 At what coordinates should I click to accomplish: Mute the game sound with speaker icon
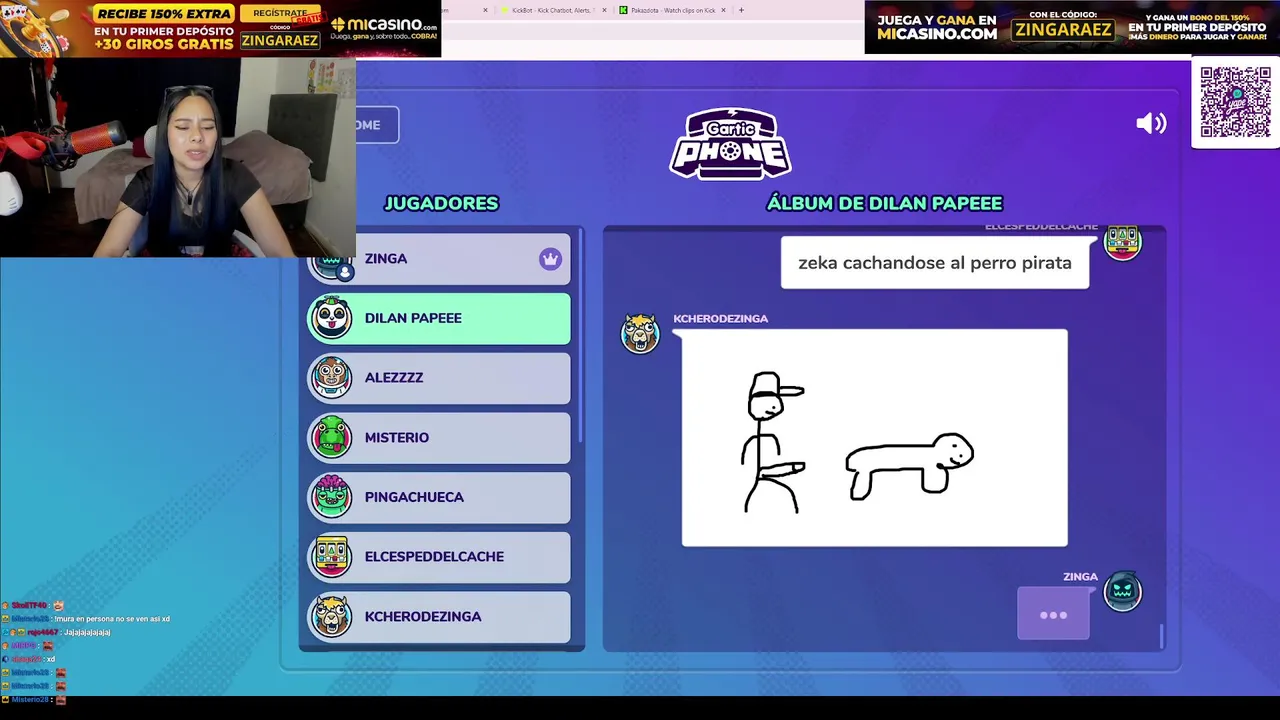[x=1151, y=123]
